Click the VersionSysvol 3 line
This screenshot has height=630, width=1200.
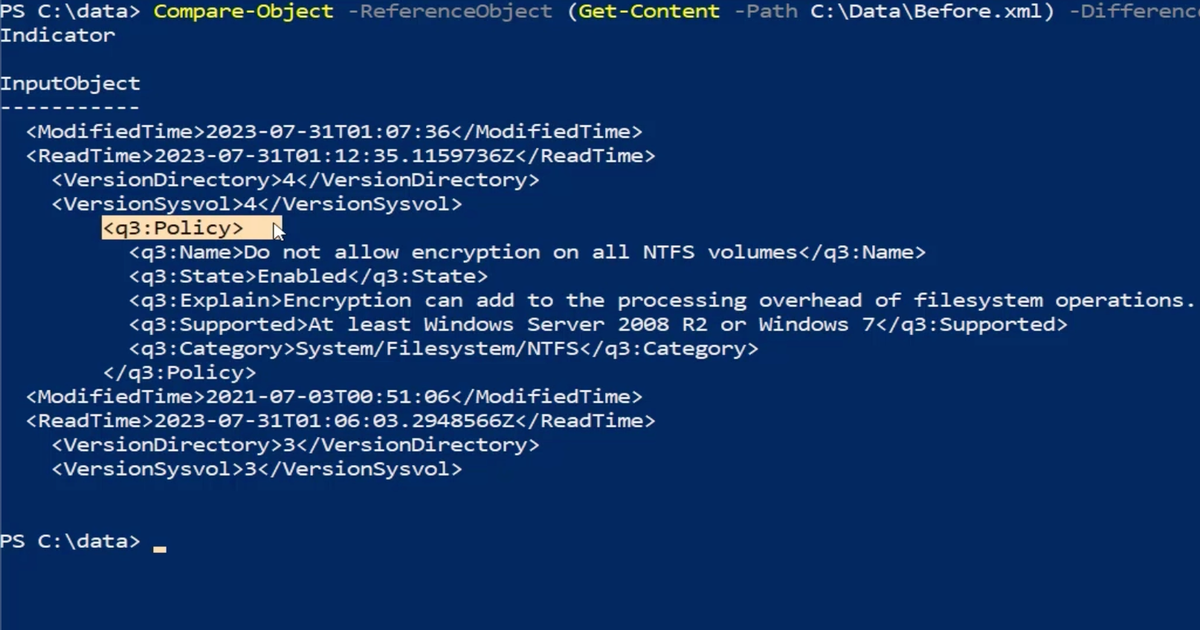click(x=257, y=468)
